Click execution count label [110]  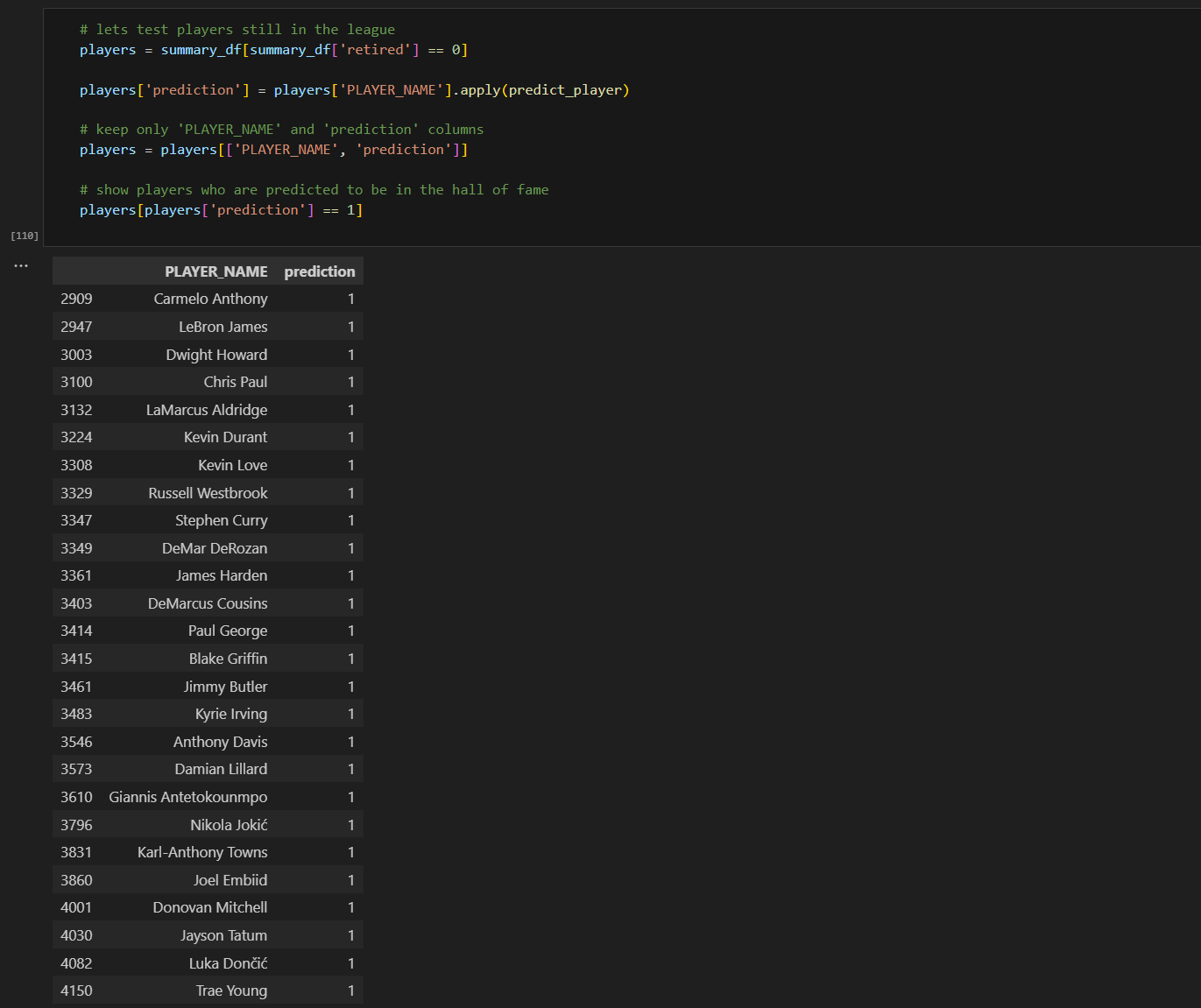click(25, 236)
